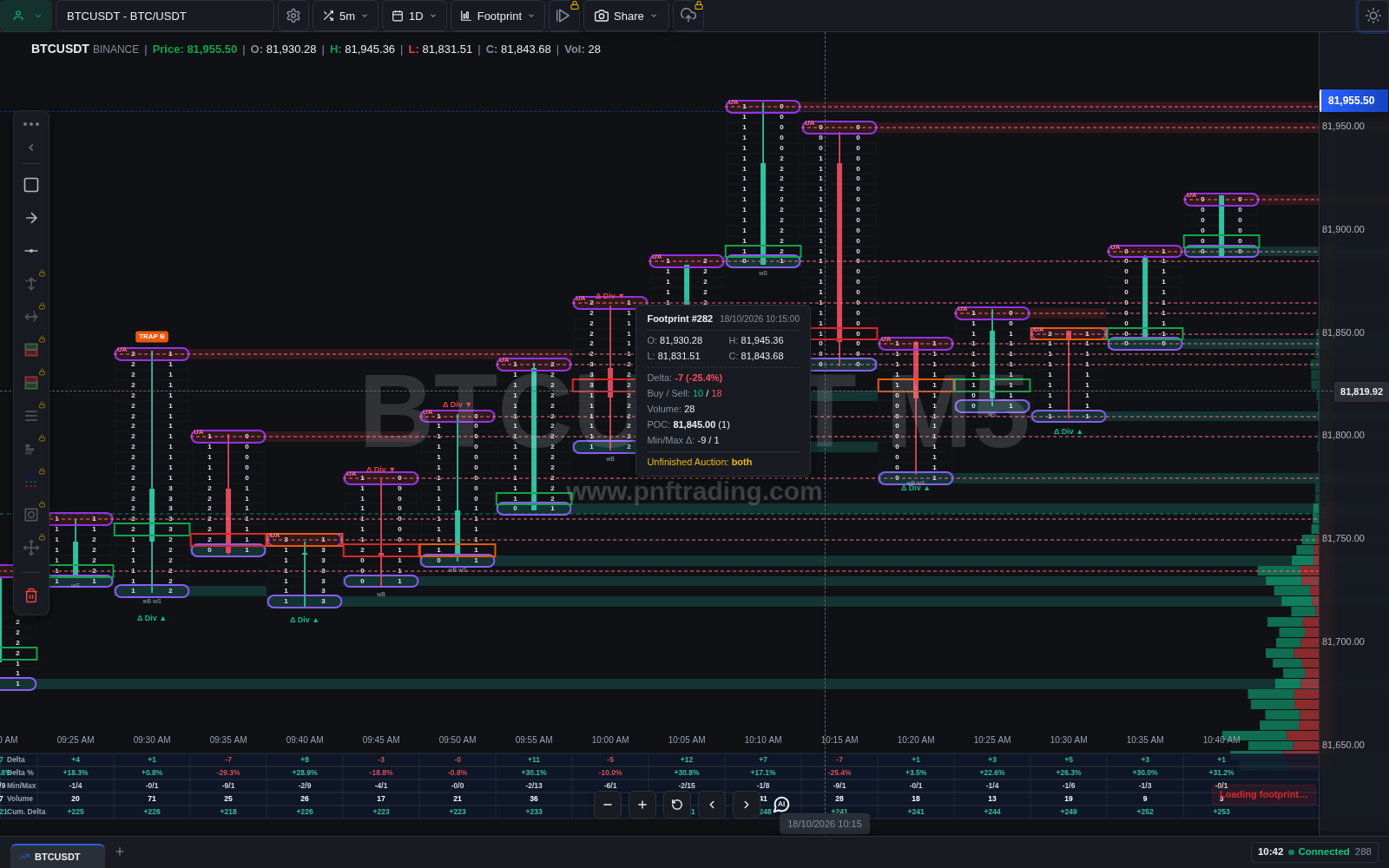Switch to the BTCUSDT bottom tab
The image size is (1389, 868).
(x=57, y=856)
